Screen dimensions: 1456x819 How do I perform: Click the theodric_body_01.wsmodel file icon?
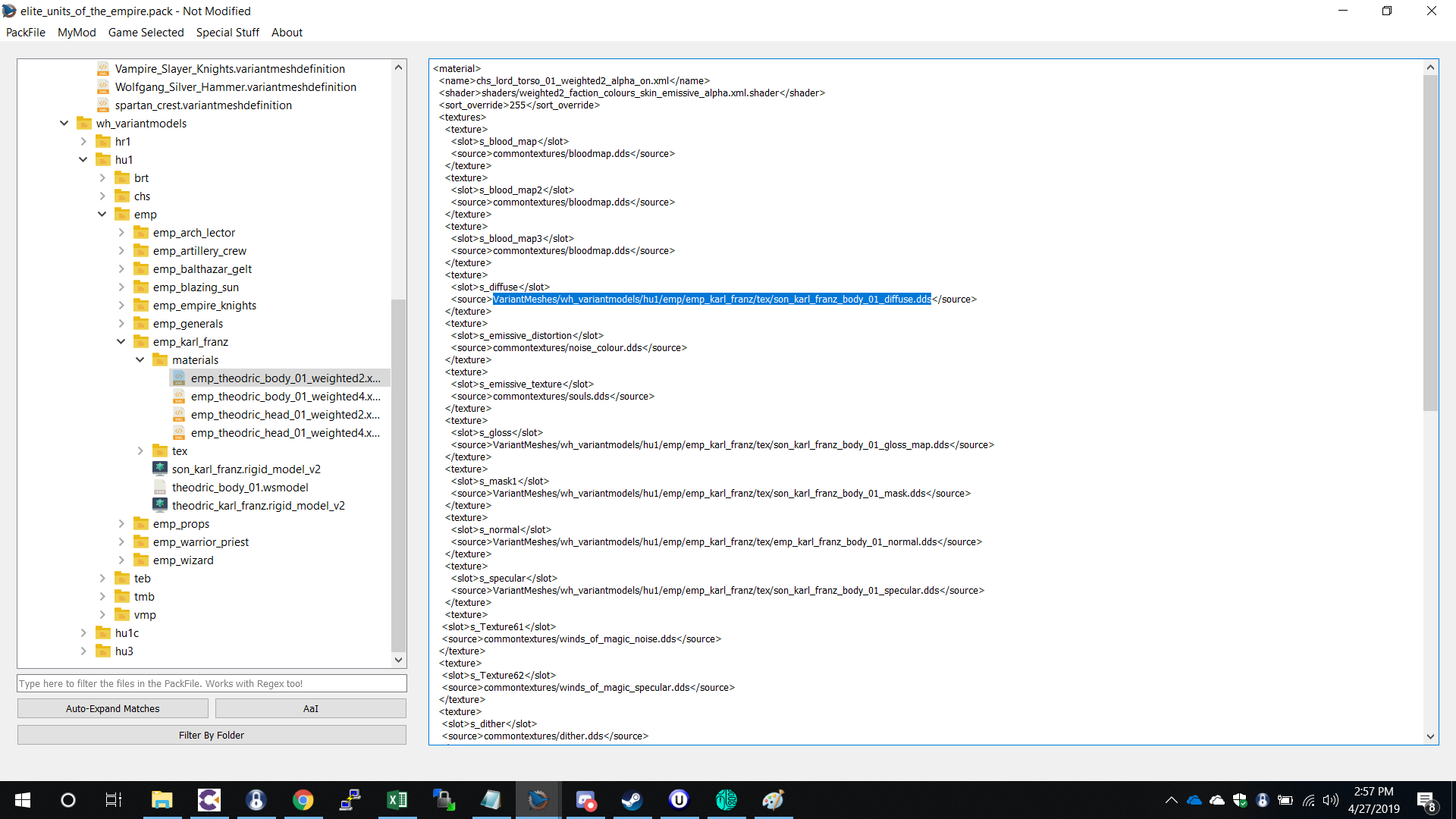point(160,487)
